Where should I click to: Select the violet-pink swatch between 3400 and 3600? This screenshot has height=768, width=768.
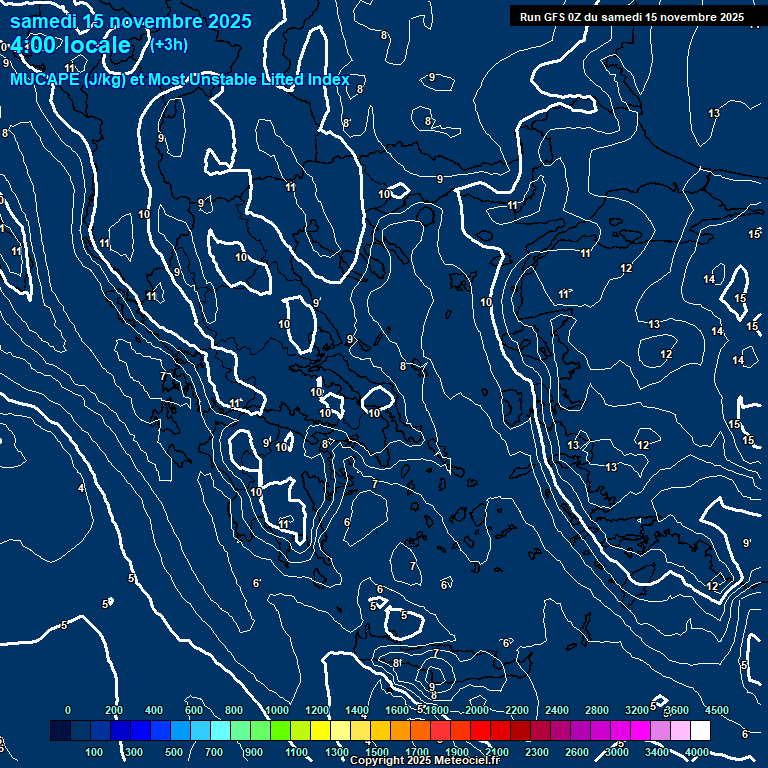pos(660,730)
